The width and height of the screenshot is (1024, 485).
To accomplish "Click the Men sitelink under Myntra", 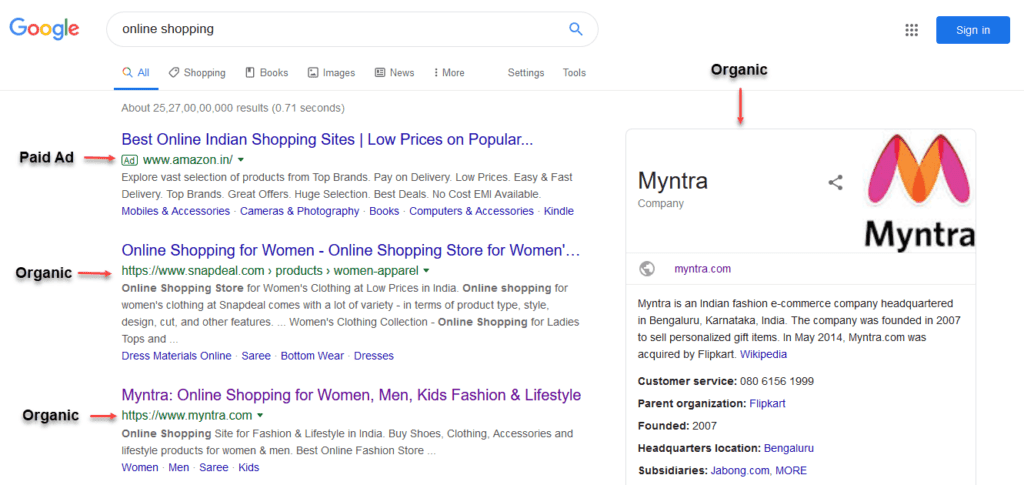I will pyautogui.click(x=178, y=467).
